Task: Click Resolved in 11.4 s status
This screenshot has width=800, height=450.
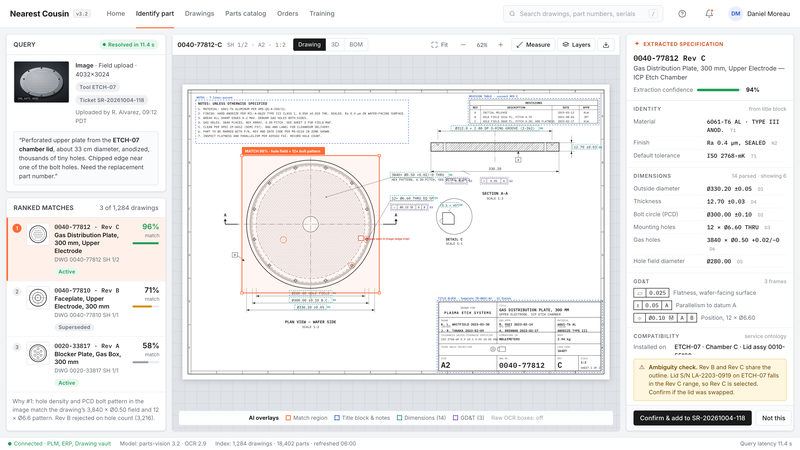Action: click(x=128, y=45)
